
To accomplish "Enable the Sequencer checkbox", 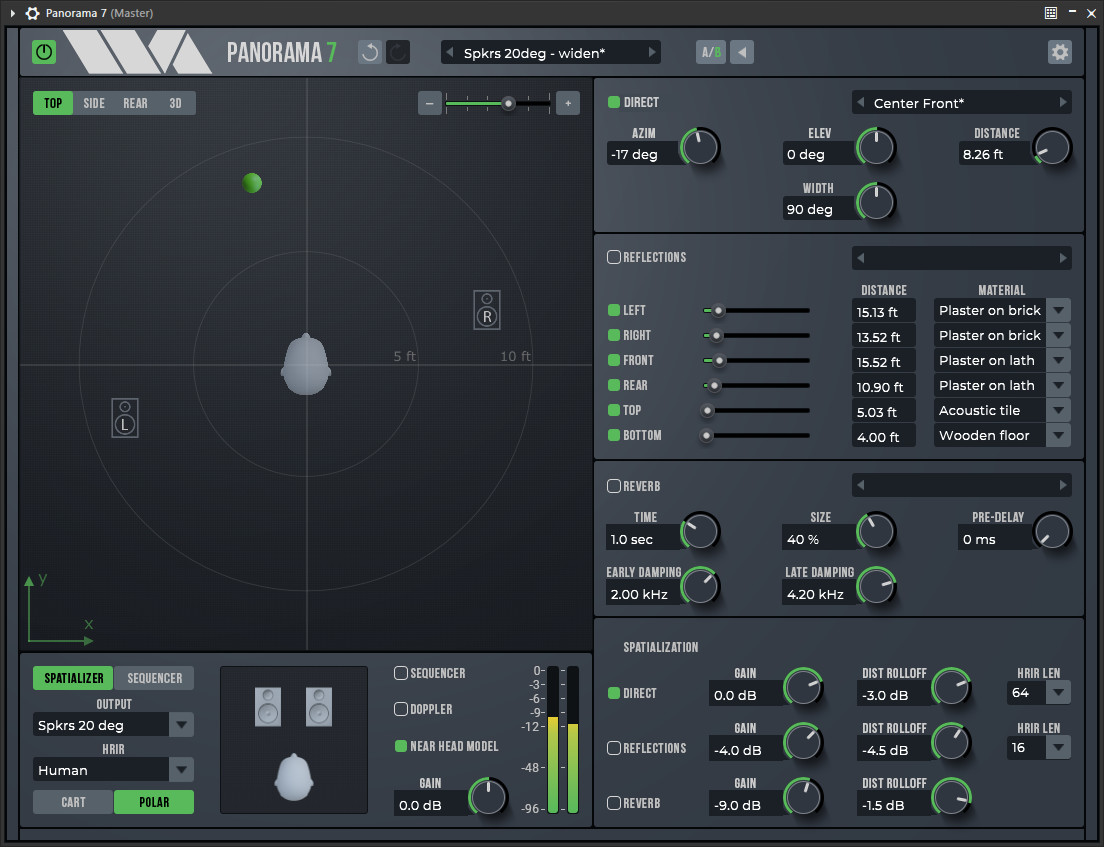I will (401, 673).
